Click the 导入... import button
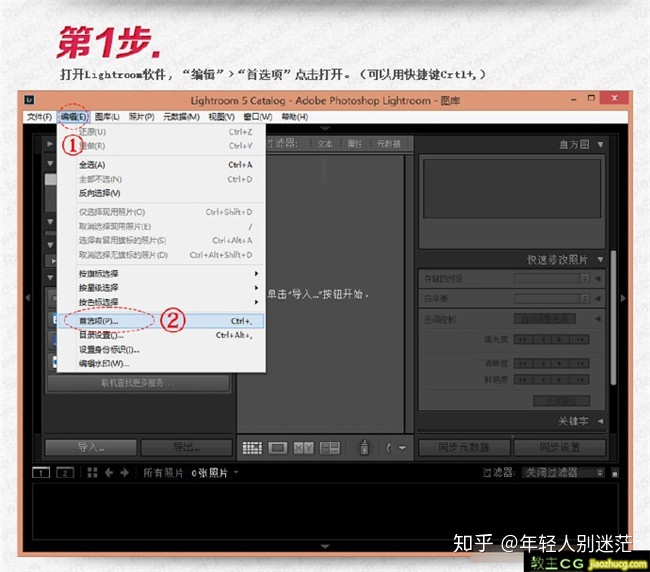The width and height of the screenshot is (650, 572). pos(91,448)
